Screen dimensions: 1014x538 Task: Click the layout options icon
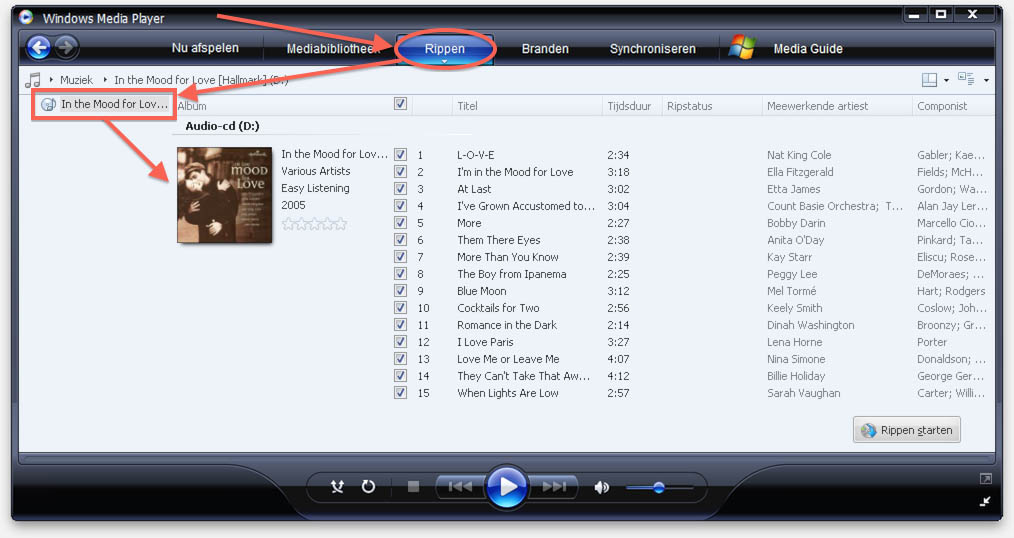point(929,80)
